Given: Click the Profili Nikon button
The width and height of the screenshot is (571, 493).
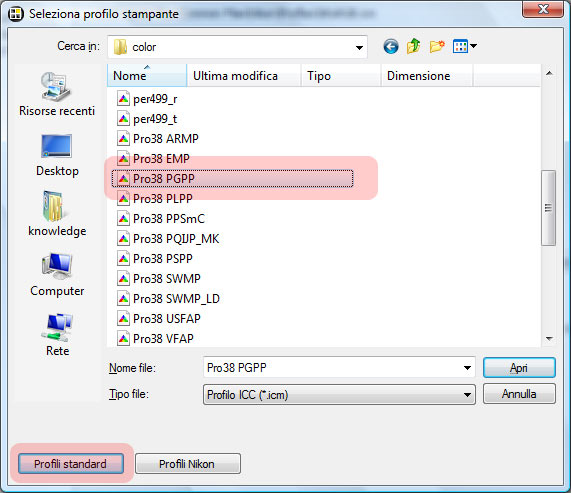Looking at the screenshot, I should 188,464.
